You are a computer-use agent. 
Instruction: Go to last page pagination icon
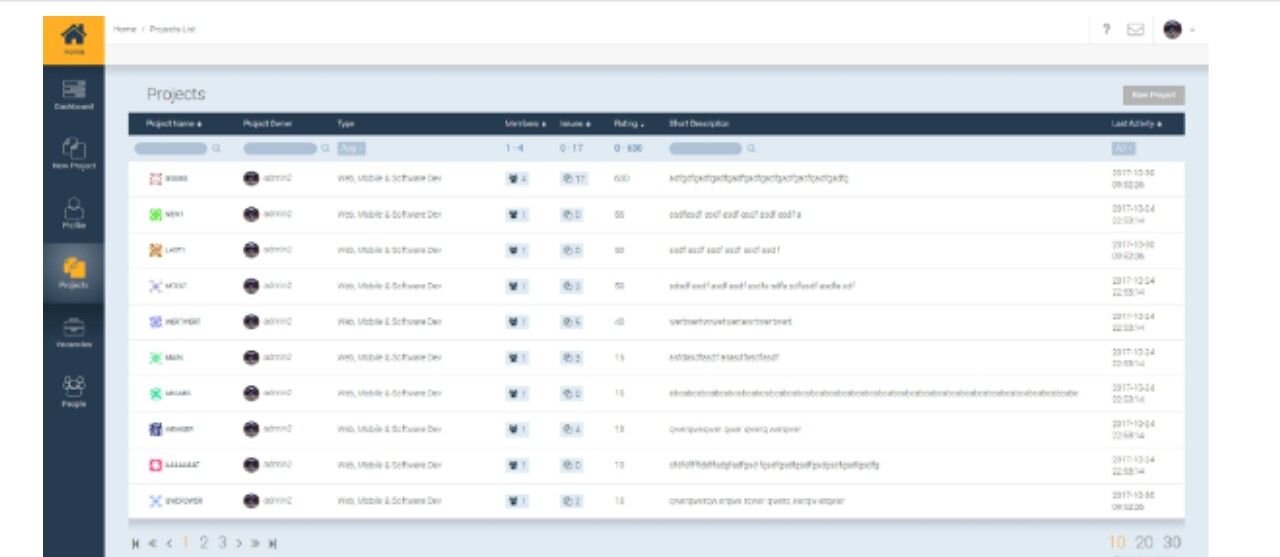coord(273,543)
